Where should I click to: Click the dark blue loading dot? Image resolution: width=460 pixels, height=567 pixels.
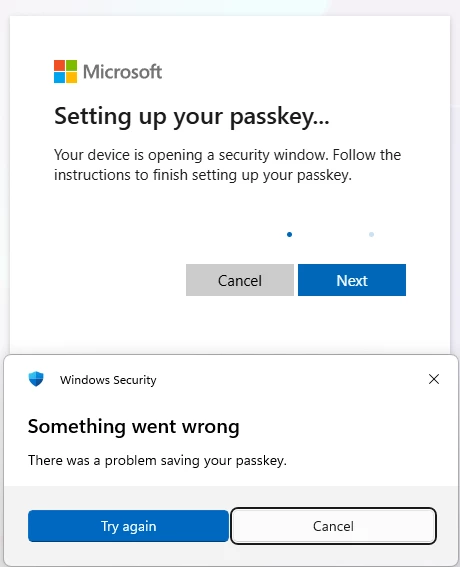289,234
